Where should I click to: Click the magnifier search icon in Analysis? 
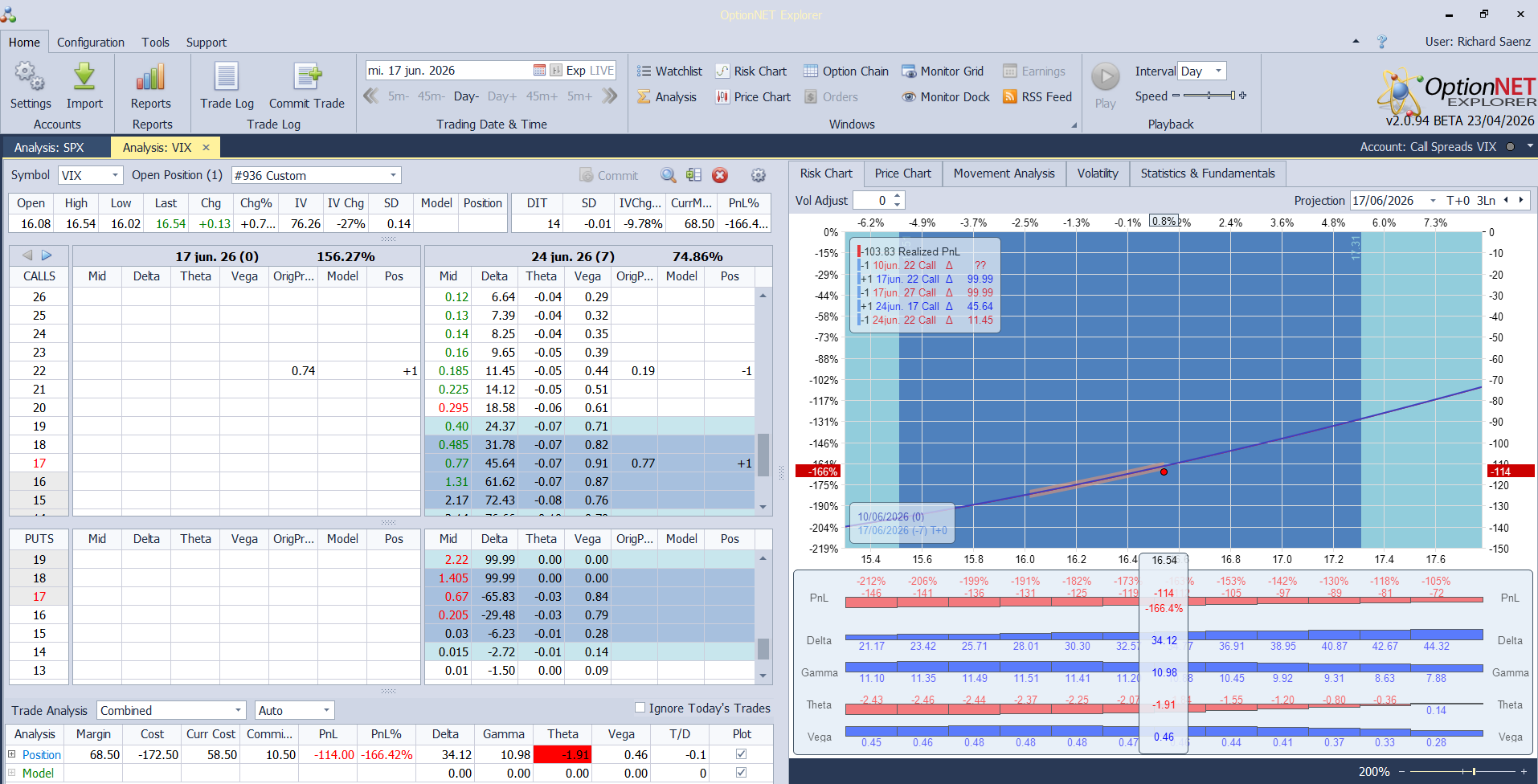[x=669, y=175]
